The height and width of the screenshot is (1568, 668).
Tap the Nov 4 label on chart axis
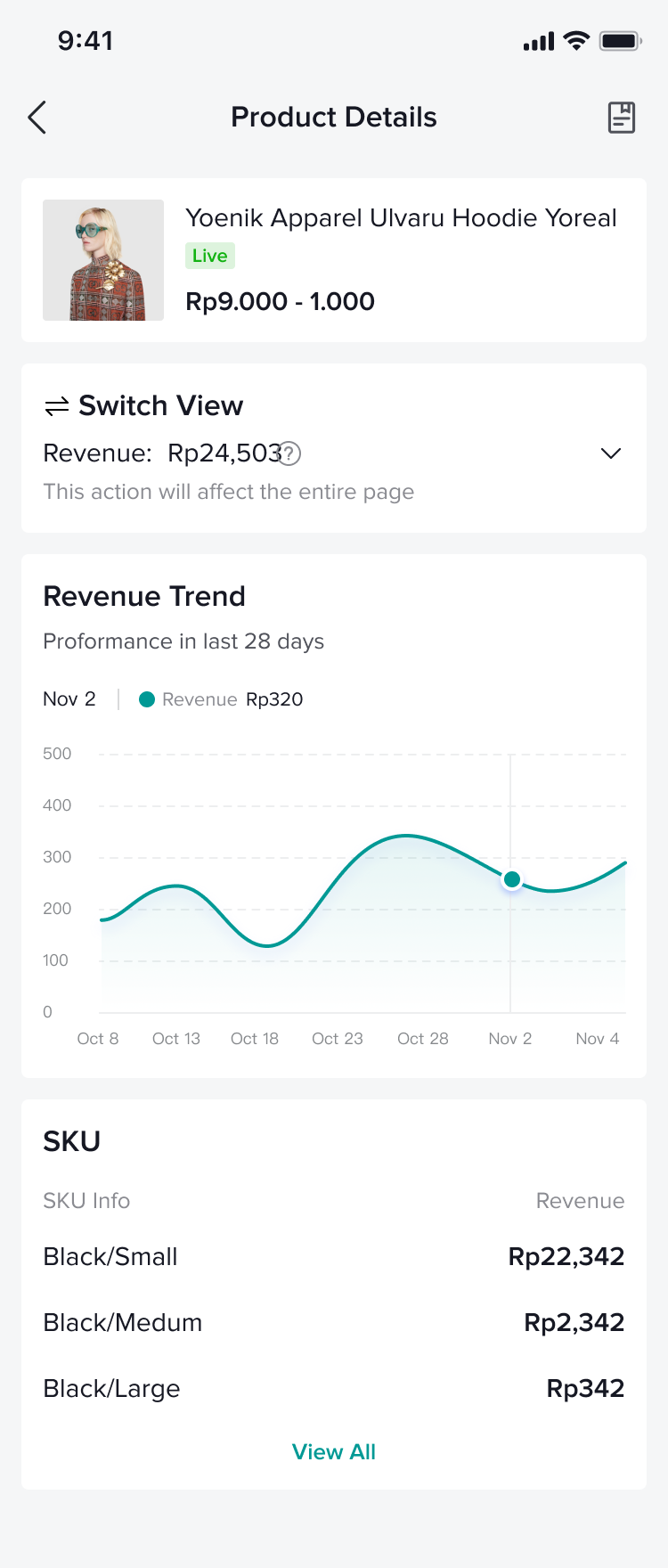(597, 1039)
